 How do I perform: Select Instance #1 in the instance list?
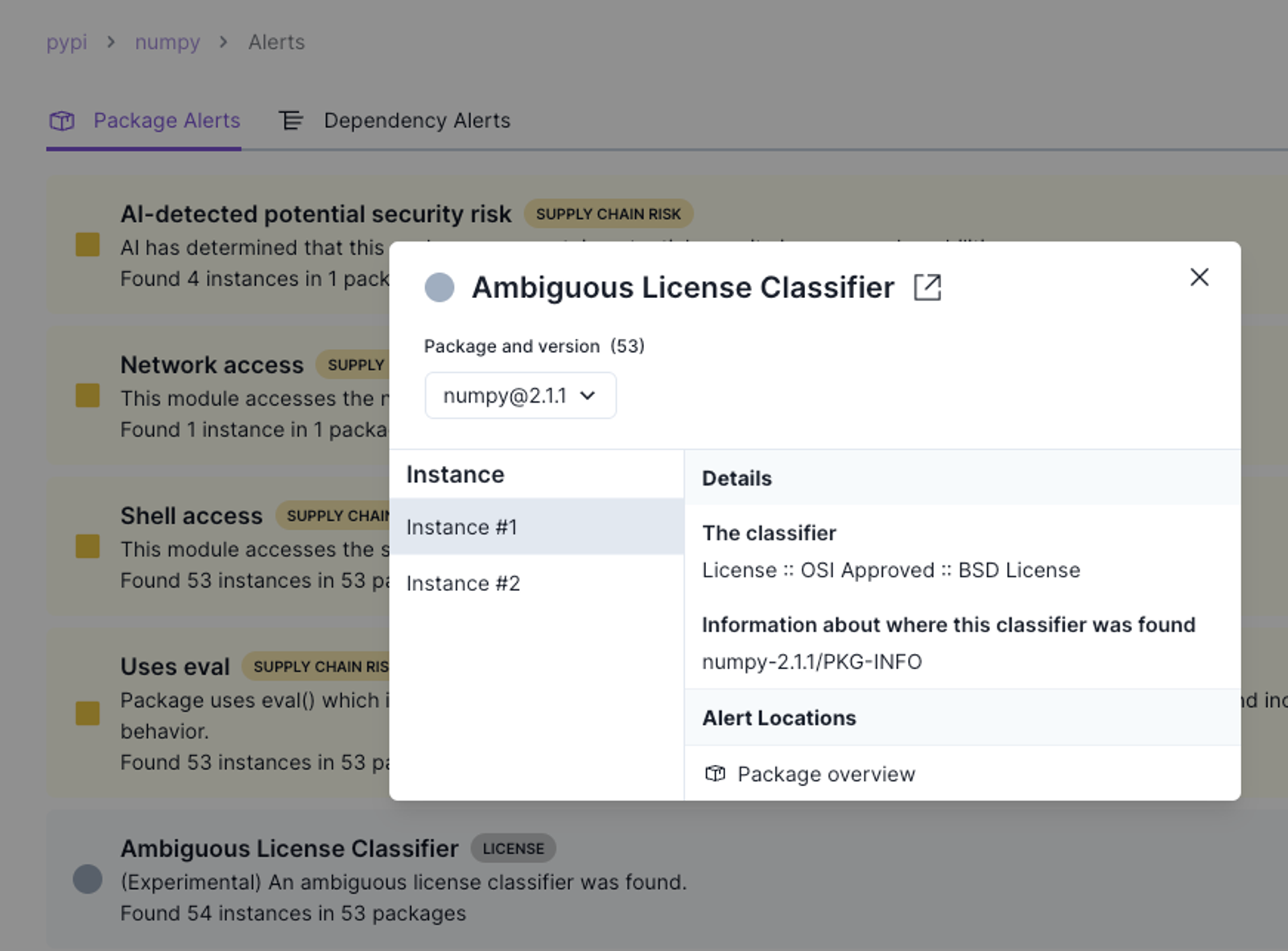point(536,527)
